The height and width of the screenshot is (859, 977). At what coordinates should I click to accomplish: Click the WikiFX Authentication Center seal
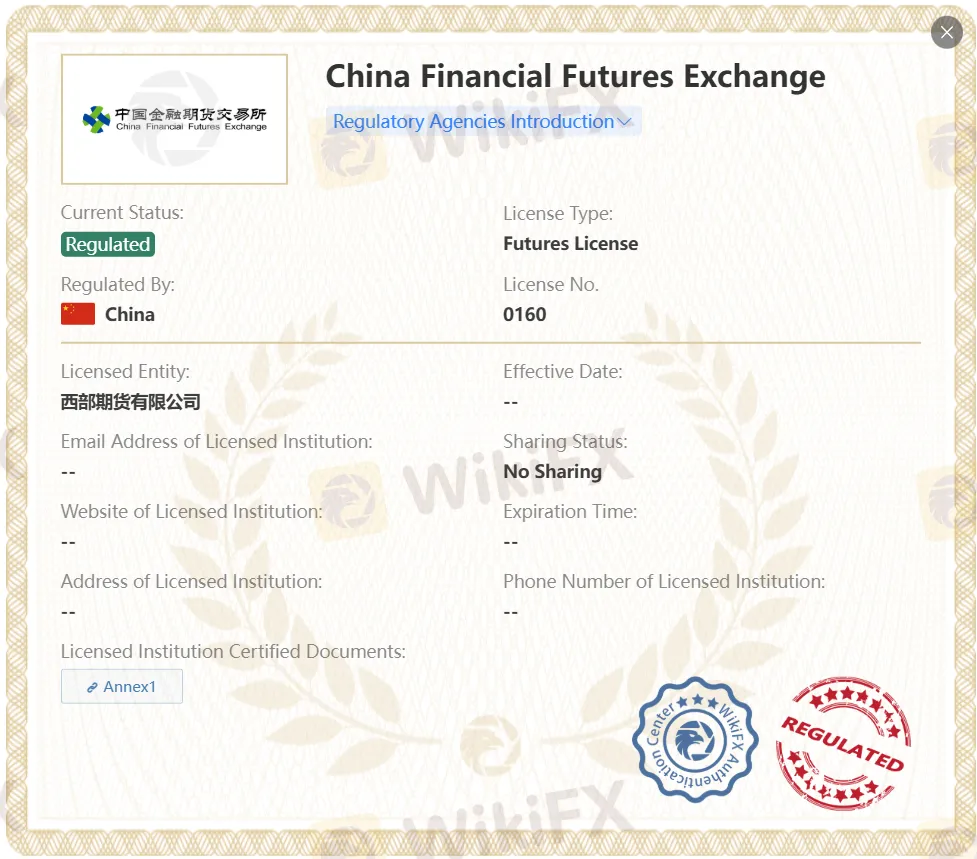click(695, 740)
